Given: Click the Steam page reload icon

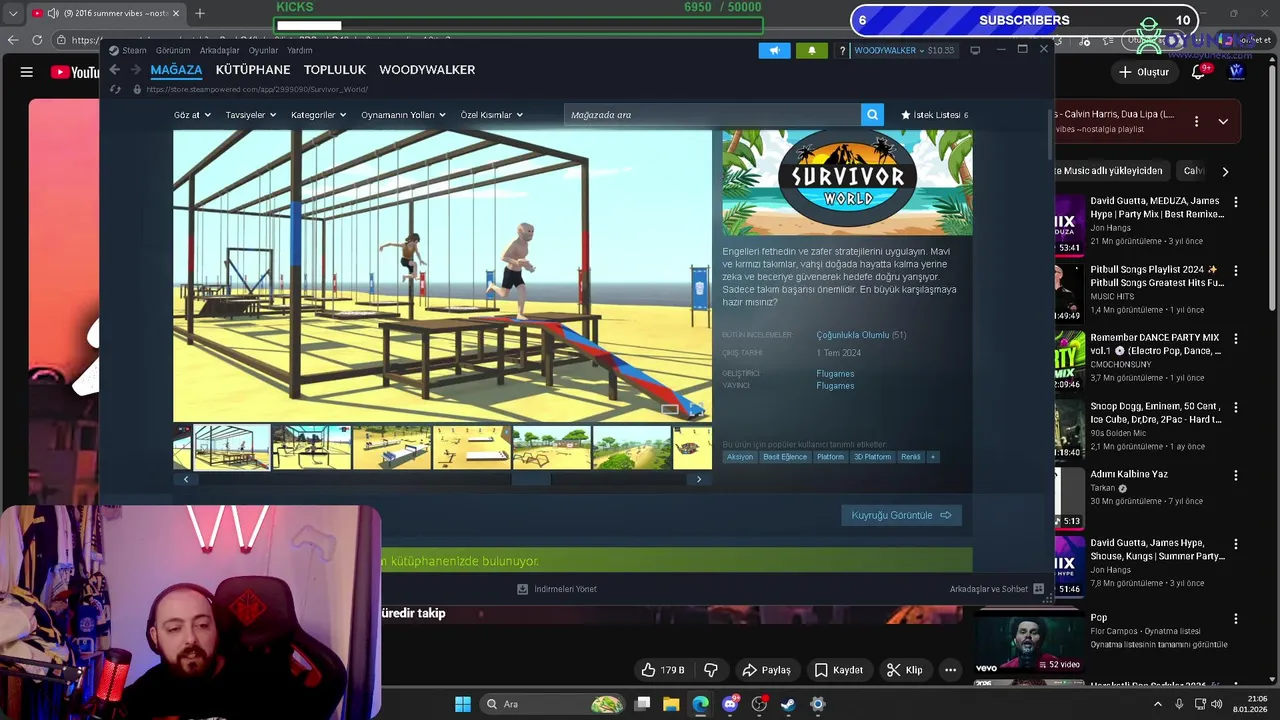Looking at the screenshot, I should coord(114,90).
